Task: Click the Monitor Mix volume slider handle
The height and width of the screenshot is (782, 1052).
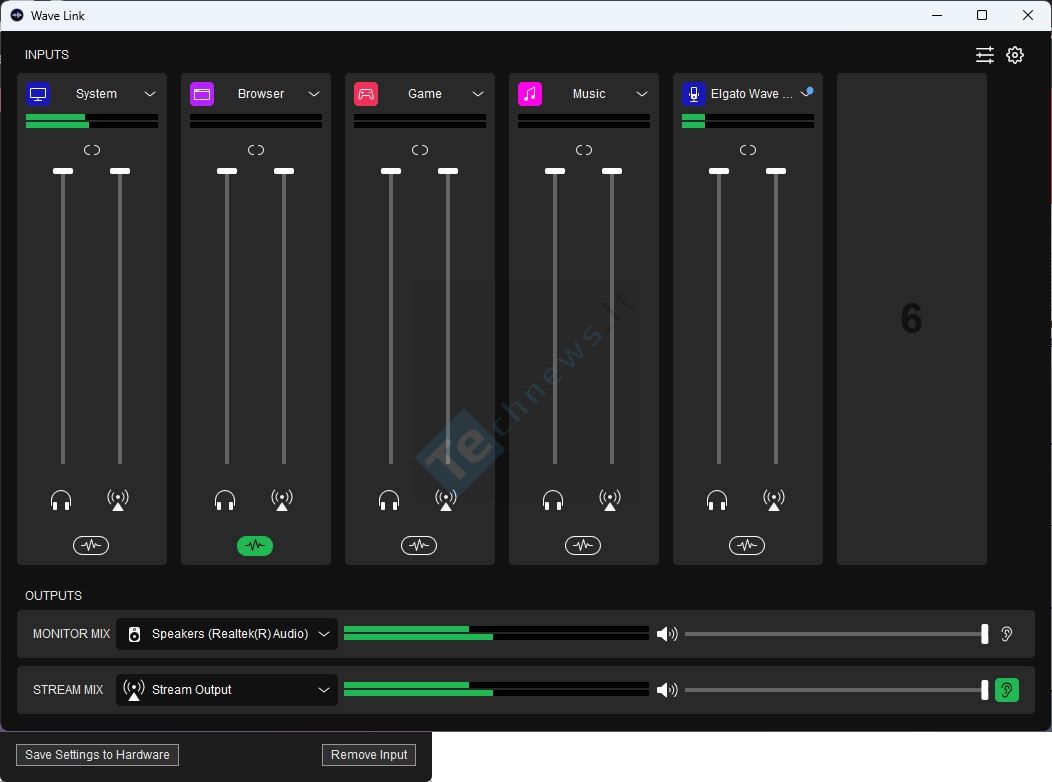Action: [985, 634]
